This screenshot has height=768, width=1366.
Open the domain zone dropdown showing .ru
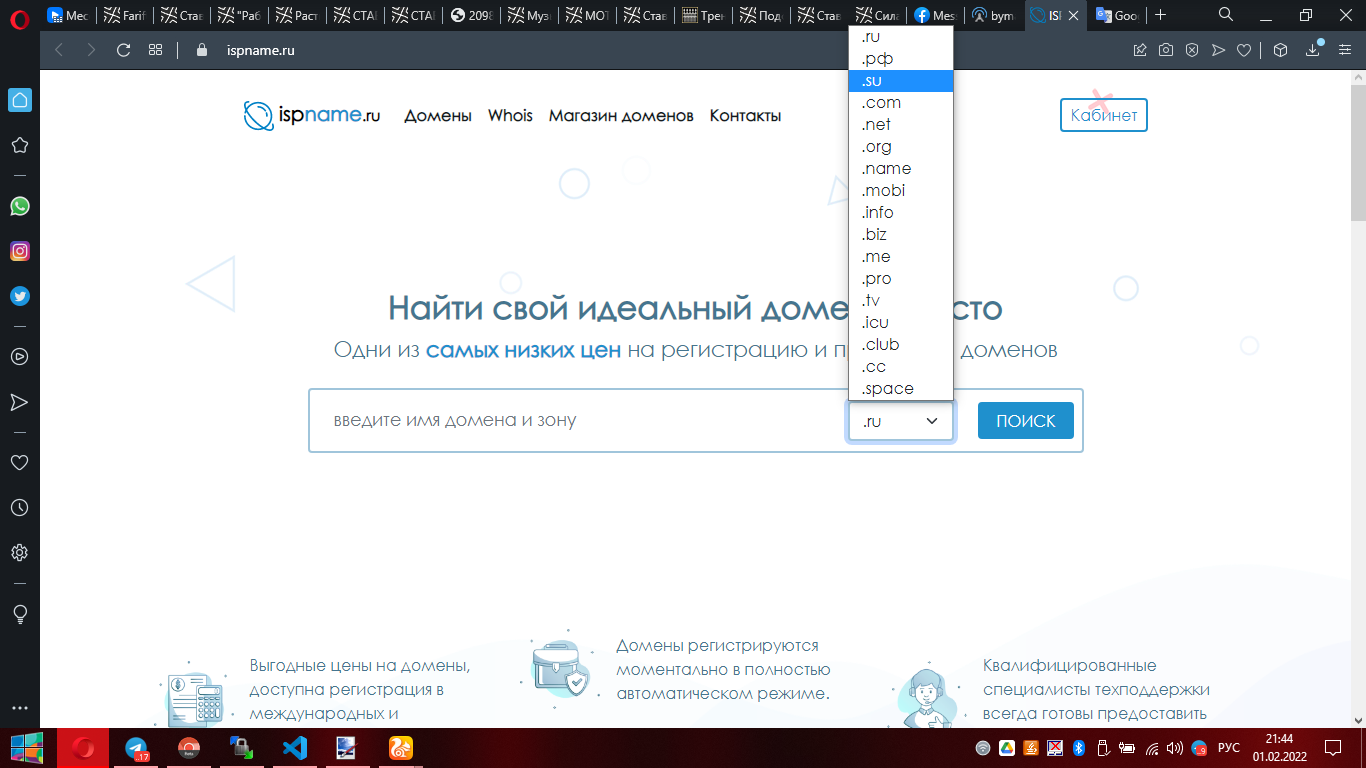tap(901, 421)
